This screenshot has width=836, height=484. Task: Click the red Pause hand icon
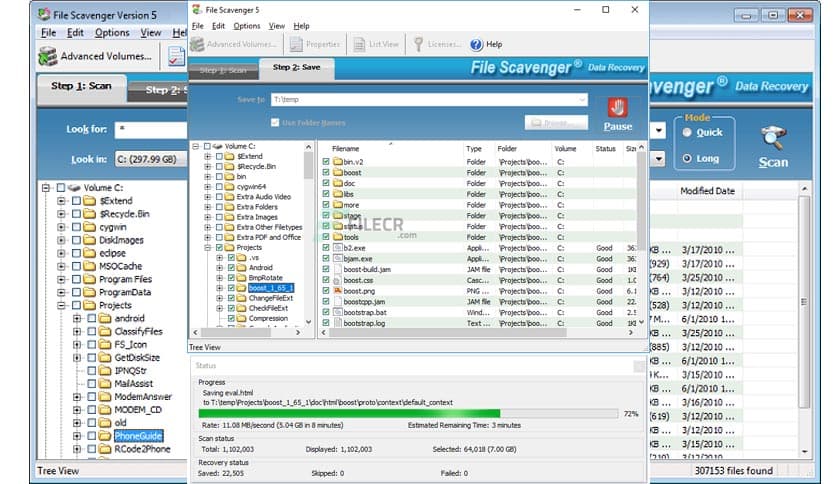click(x=617, y=108)
